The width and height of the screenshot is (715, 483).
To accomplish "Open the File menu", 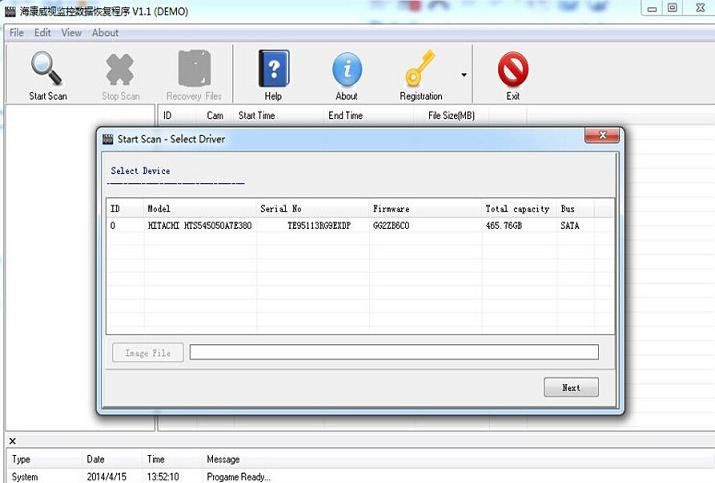I will pos(17,33).
